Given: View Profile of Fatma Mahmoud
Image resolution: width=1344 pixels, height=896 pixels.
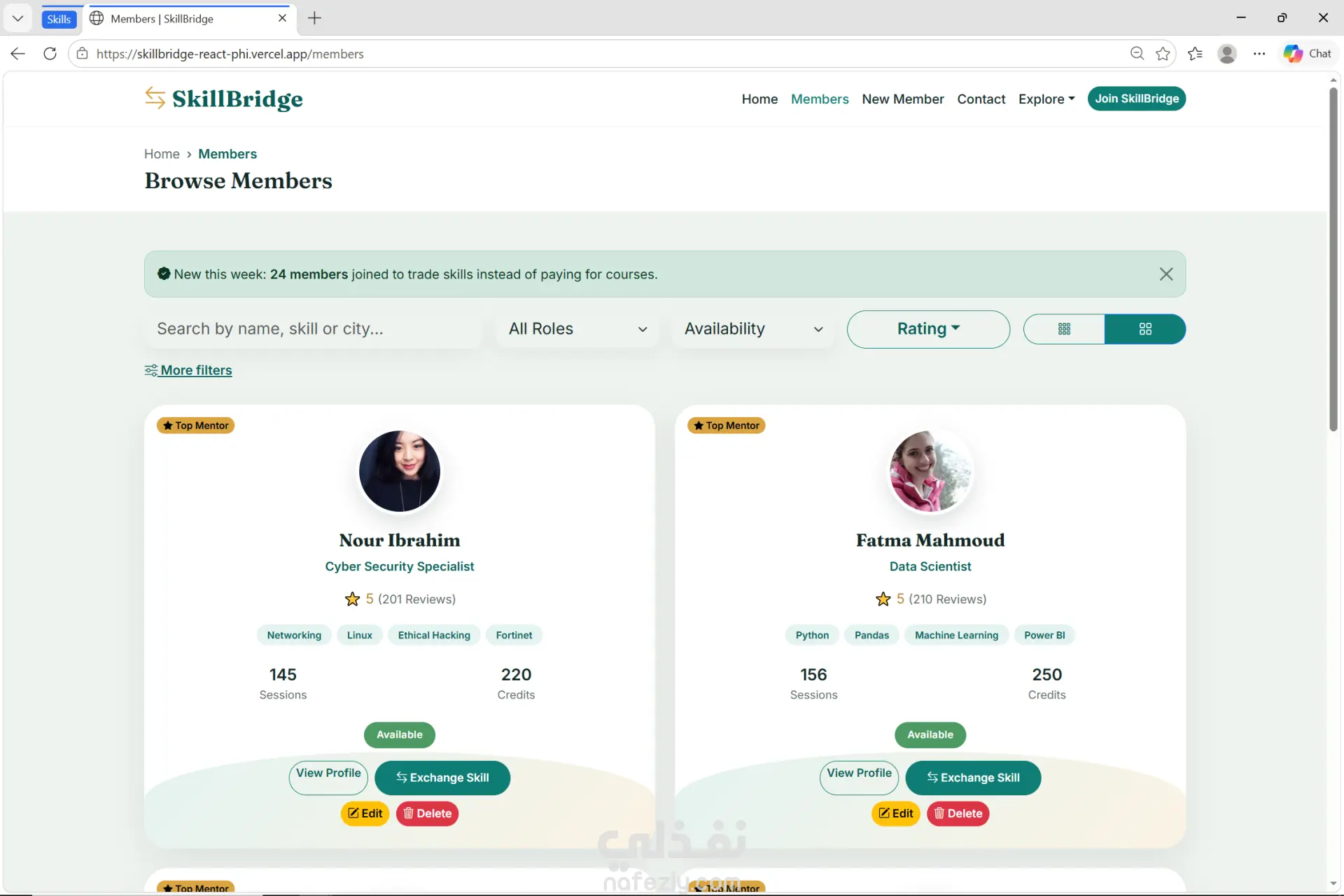Looking at the screenshot, I should tap(859, 778).
